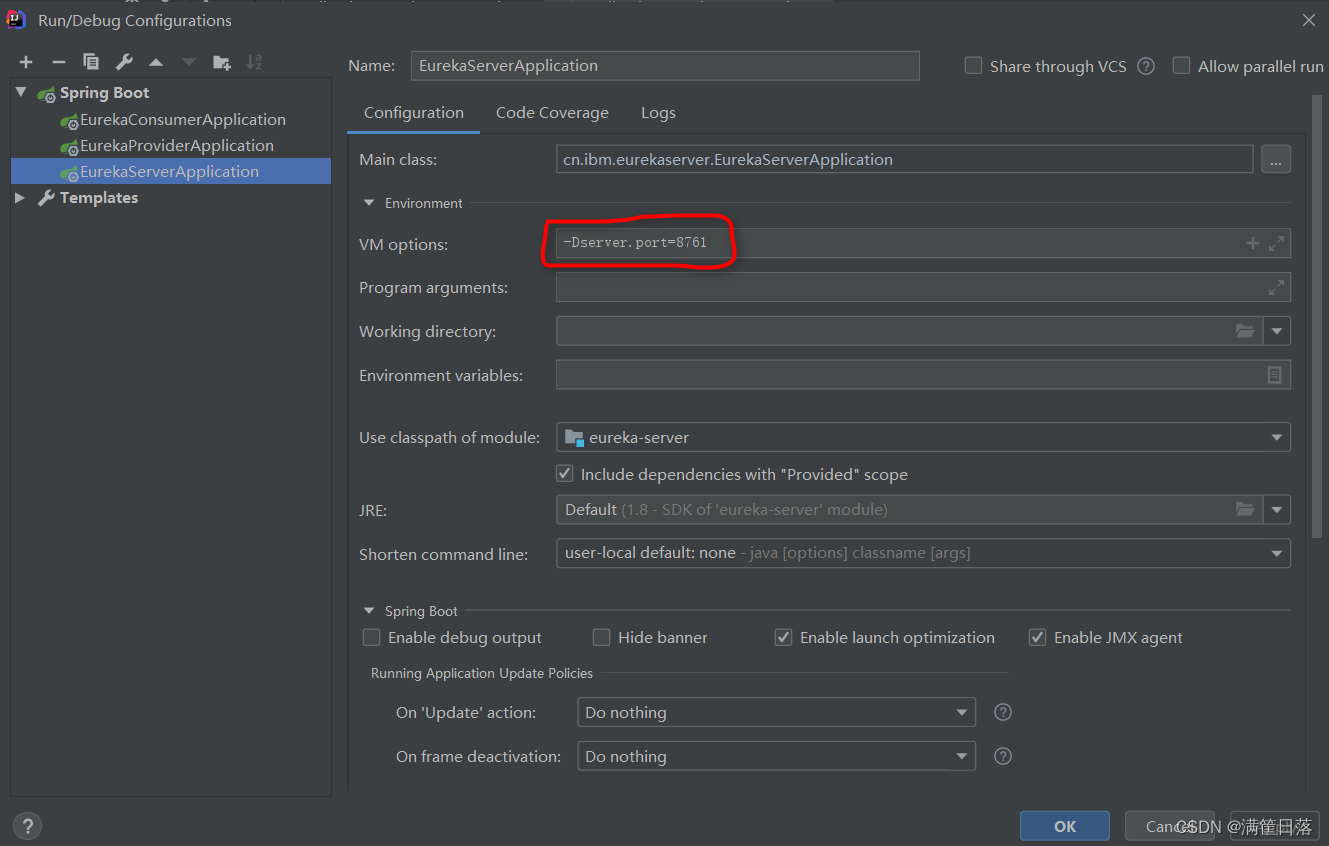This screenshot has height=846, width=1329.
Task: Open help for On 'Update' action
Action: pyautogui.click(x=1003, y=712)
